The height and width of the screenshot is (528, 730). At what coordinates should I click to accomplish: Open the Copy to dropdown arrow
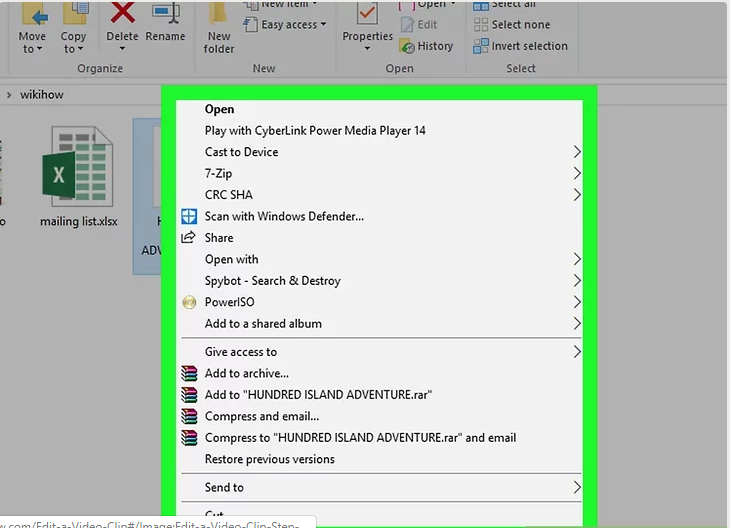pyautogui.click(x=81, y=48)
